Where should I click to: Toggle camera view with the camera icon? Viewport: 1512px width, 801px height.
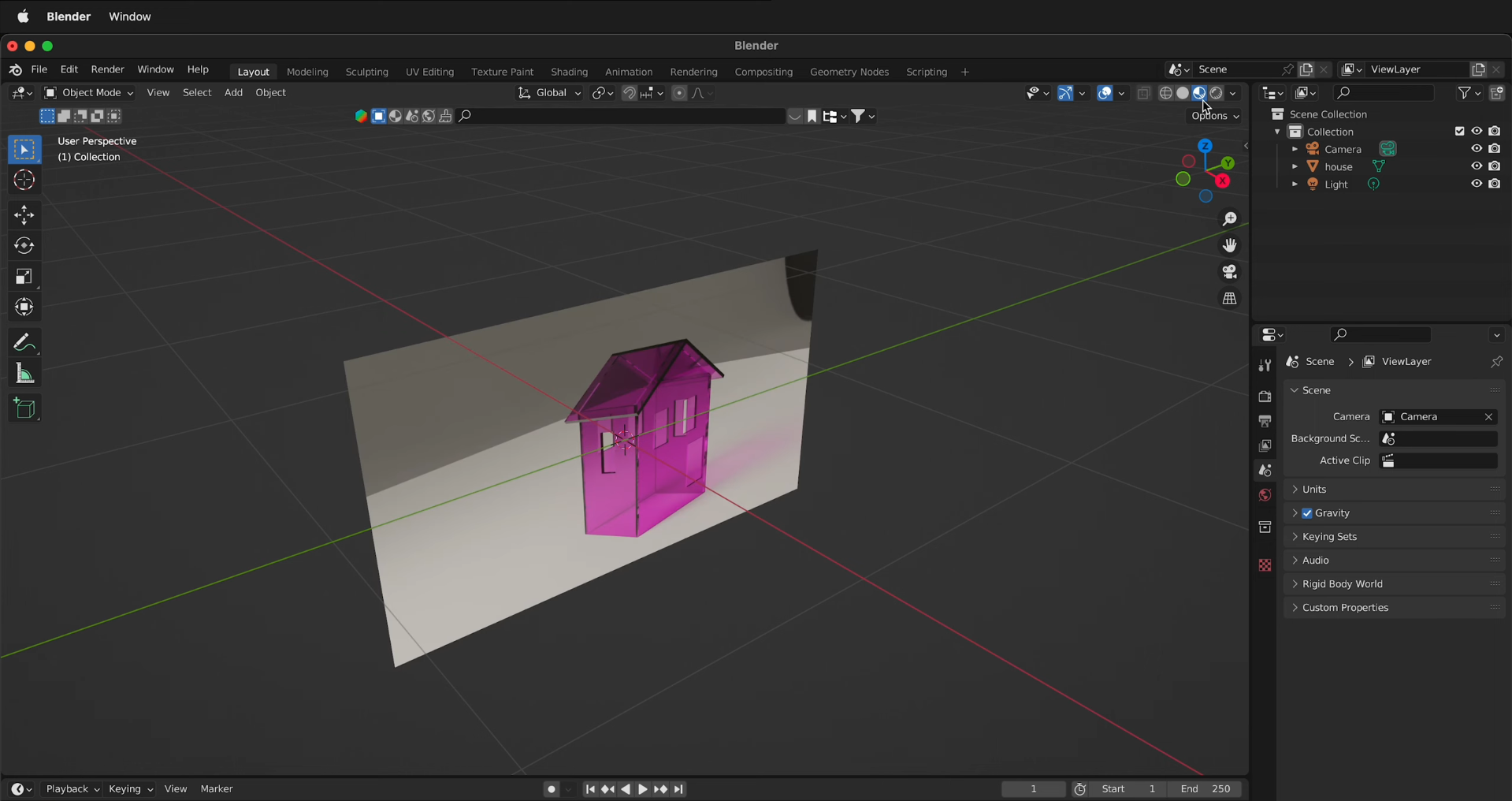1229,273
